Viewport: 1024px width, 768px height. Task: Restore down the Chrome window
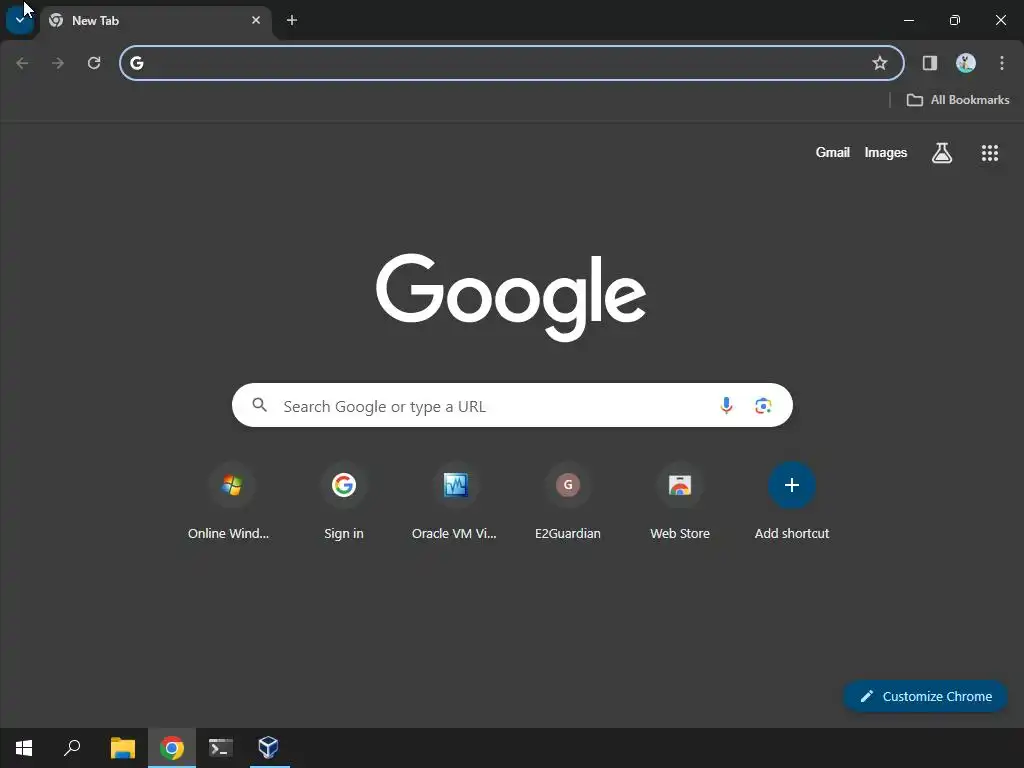click(955, 20)
